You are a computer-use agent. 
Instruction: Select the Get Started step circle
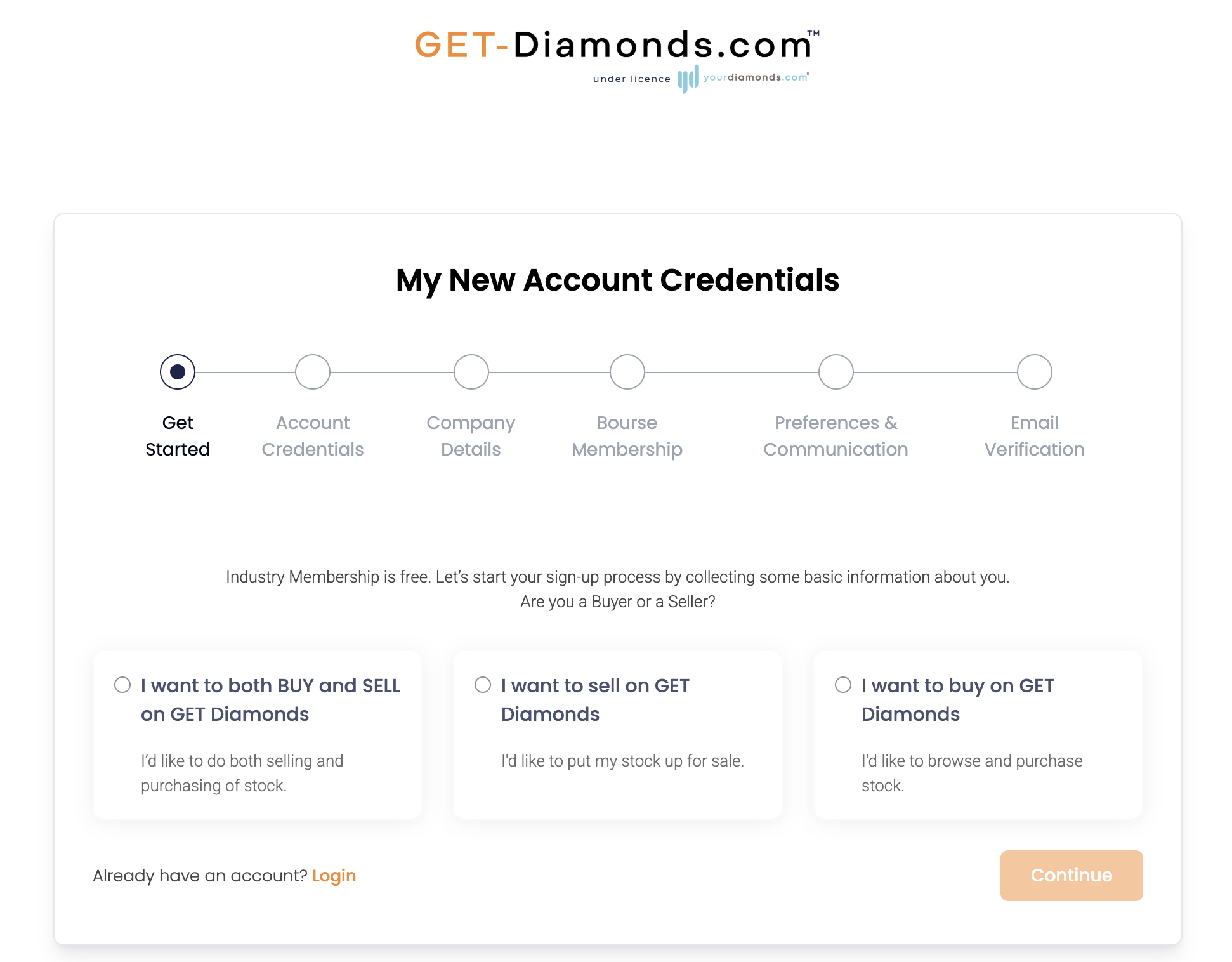(x=178, y=372)
